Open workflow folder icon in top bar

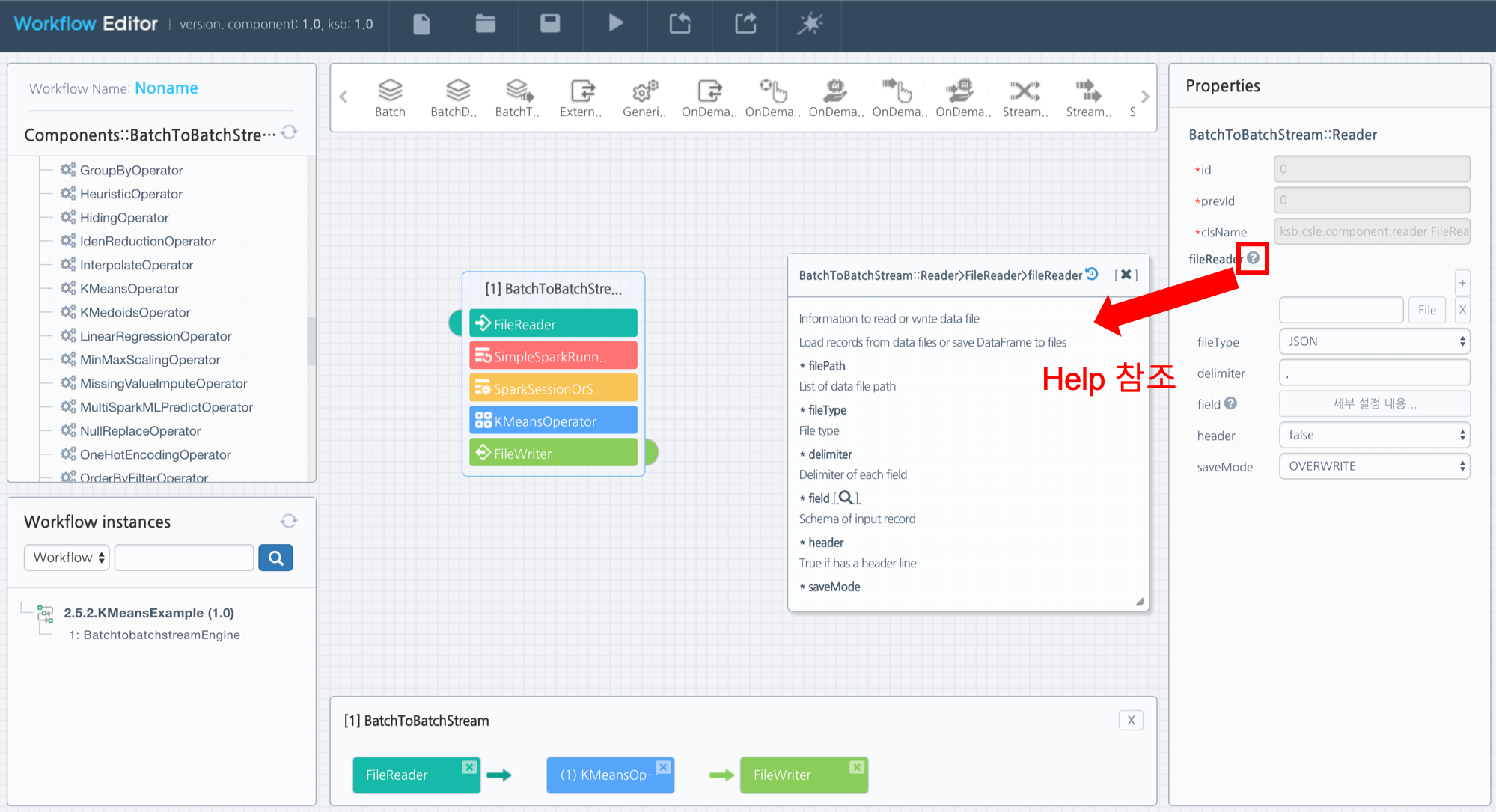point(486,24)
